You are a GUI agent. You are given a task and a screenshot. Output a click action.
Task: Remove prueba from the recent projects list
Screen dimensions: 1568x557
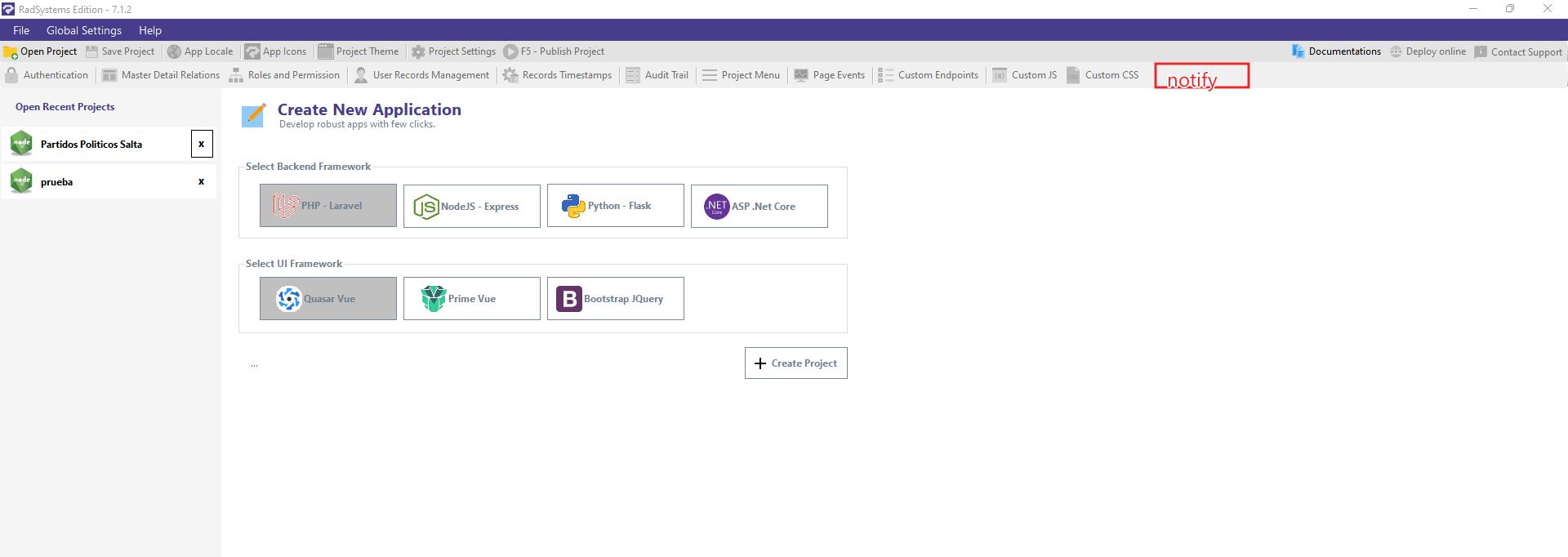click(201, 182)
